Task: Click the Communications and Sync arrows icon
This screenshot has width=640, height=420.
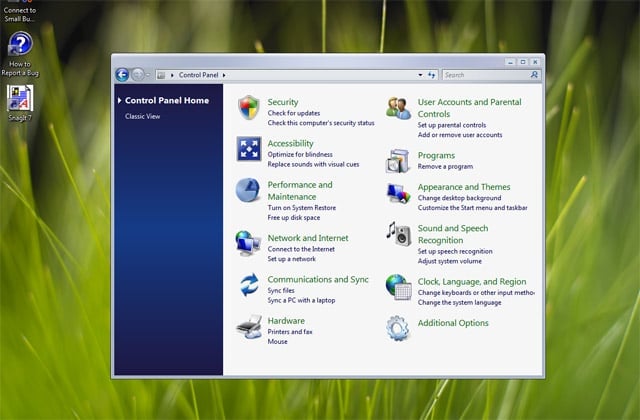Action: pos(249,284)
